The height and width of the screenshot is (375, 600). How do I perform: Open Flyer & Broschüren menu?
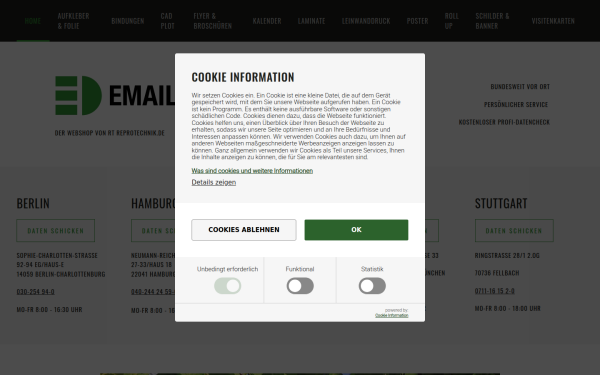coord(212,21)
